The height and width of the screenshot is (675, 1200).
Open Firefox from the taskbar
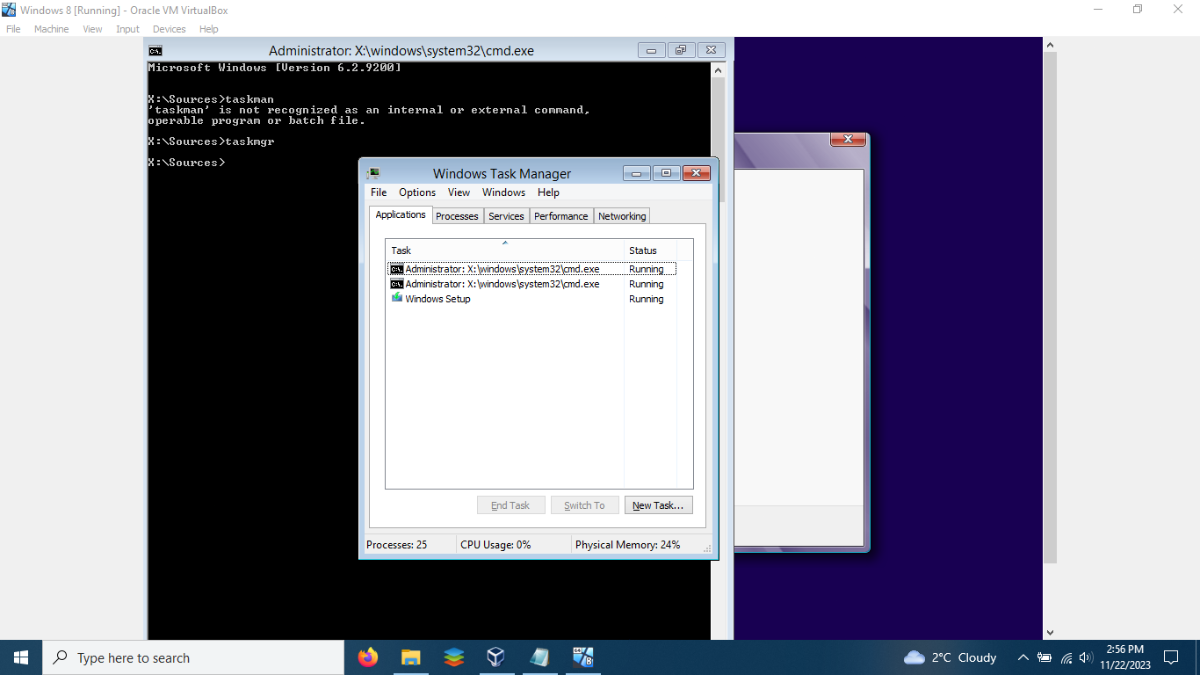[368, 657]
